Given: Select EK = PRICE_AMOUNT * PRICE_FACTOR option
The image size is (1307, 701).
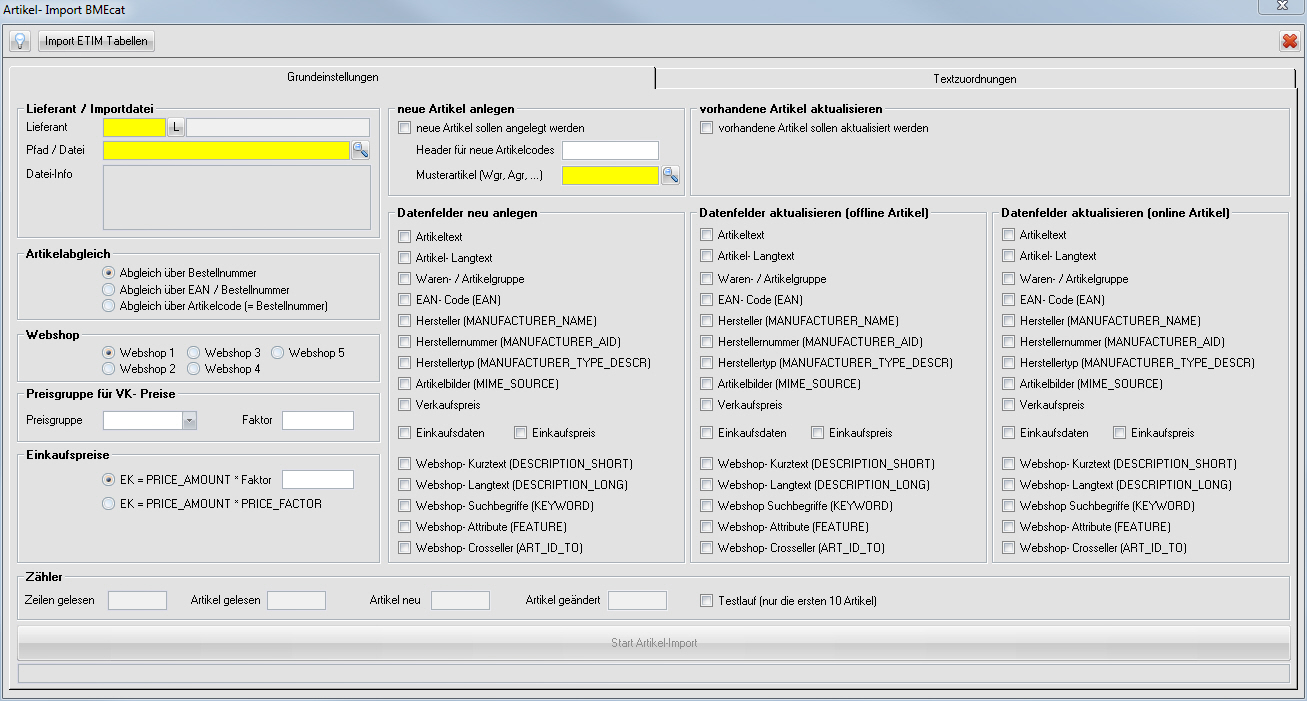Looking at the screenshot, I should click(x=109, y=504).
